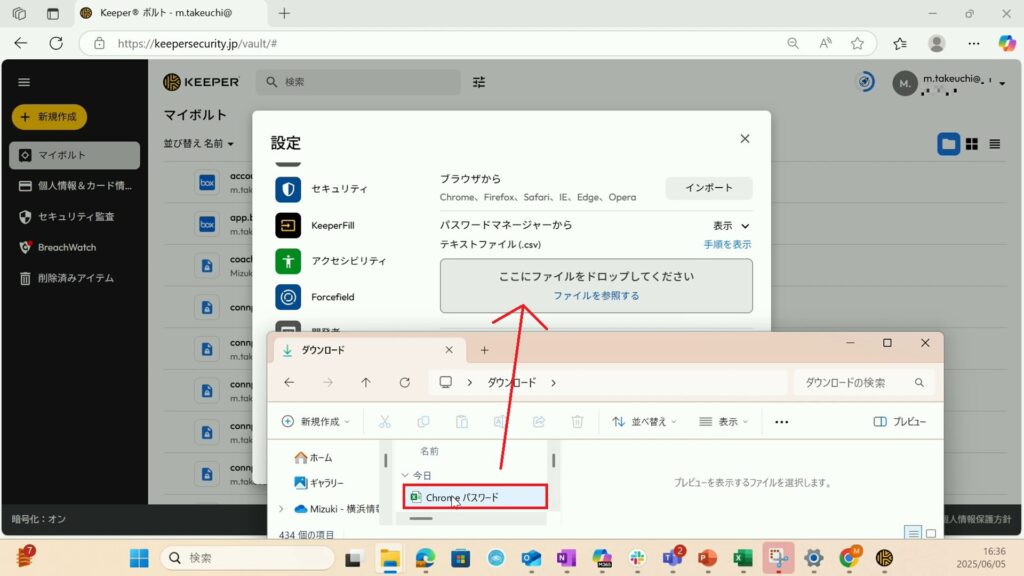Open the Explorer 新規作成 dropdown

315,422
